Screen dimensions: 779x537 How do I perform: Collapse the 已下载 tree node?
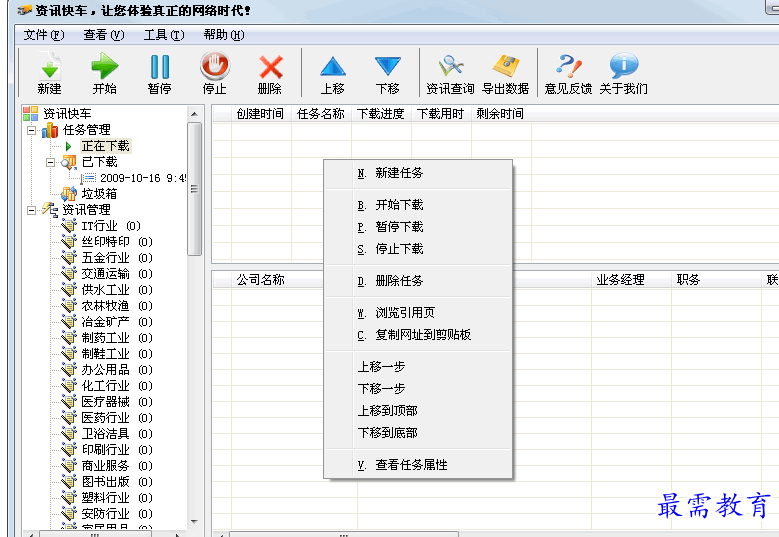(x=50, y=162)
